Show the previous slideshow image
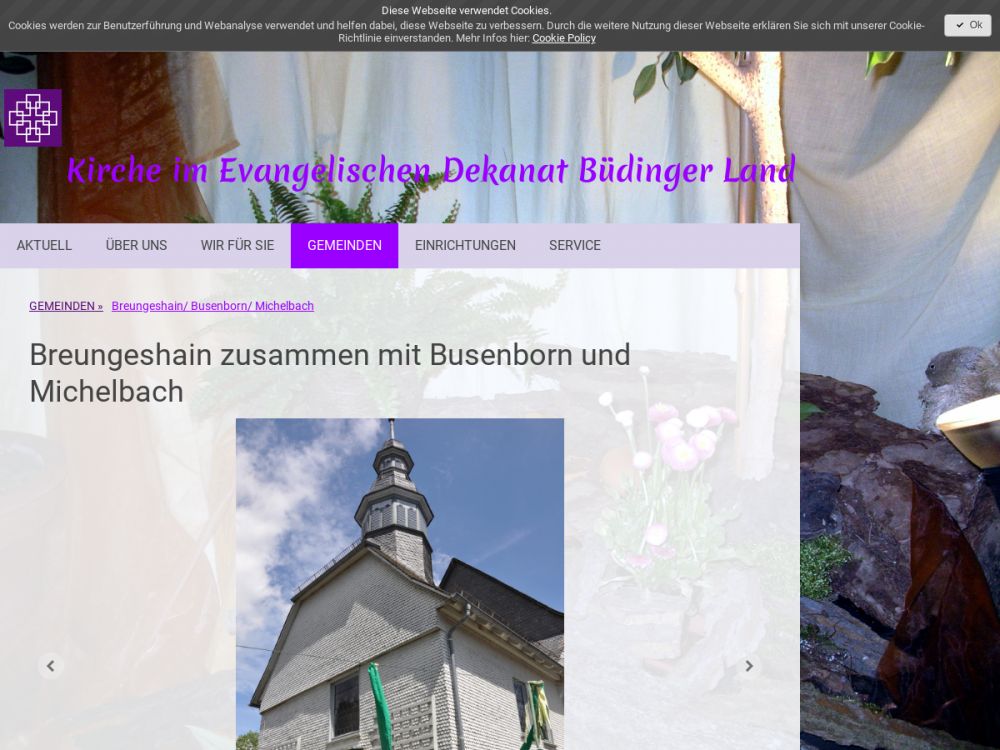The width and height of the screenshot is (1000, 750). click(x=51, y=666)
